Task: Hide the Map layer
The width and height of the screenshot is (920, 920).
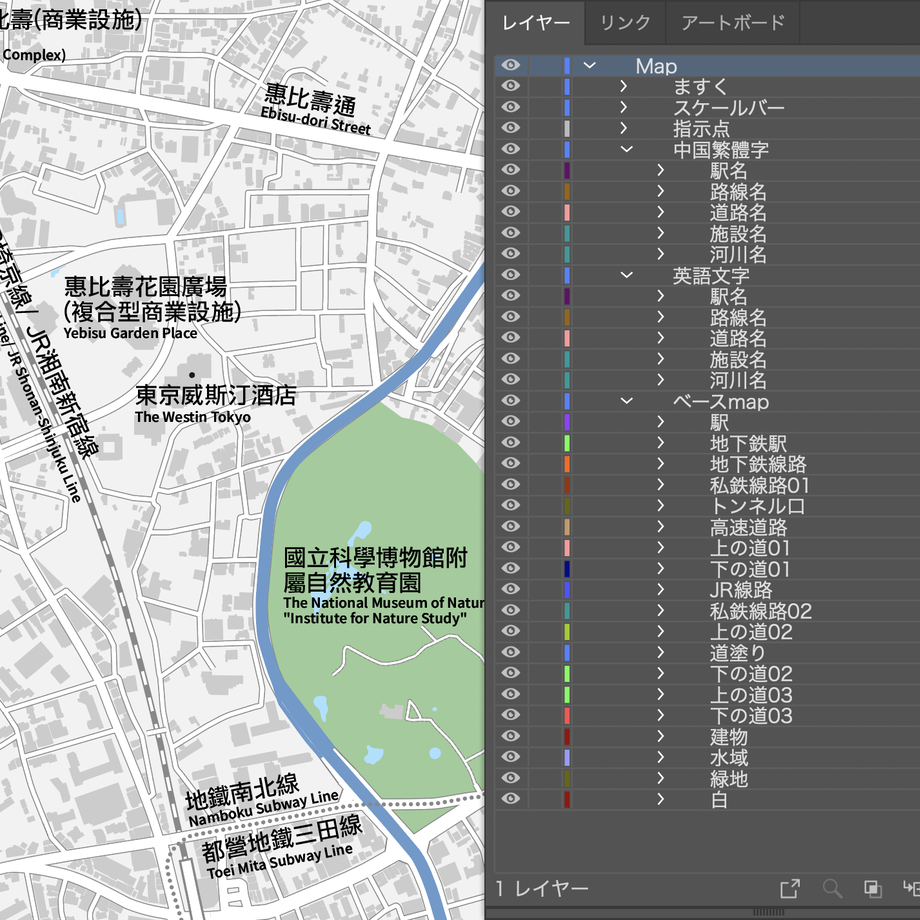Action: point(510,65)
